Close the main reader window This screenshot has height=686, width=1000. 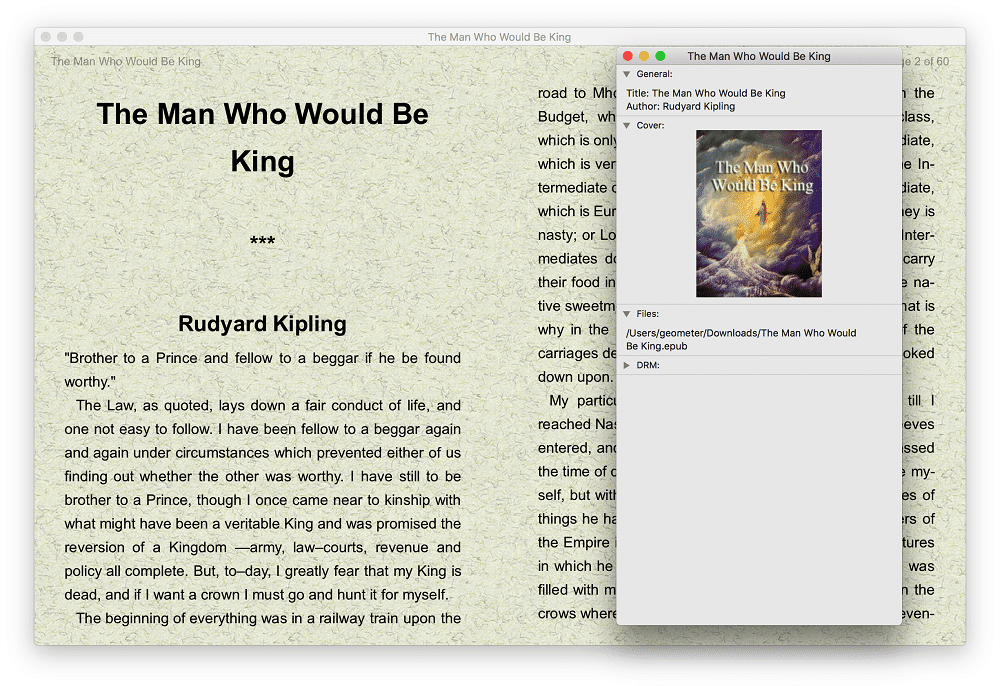click(x=46, y=37)
